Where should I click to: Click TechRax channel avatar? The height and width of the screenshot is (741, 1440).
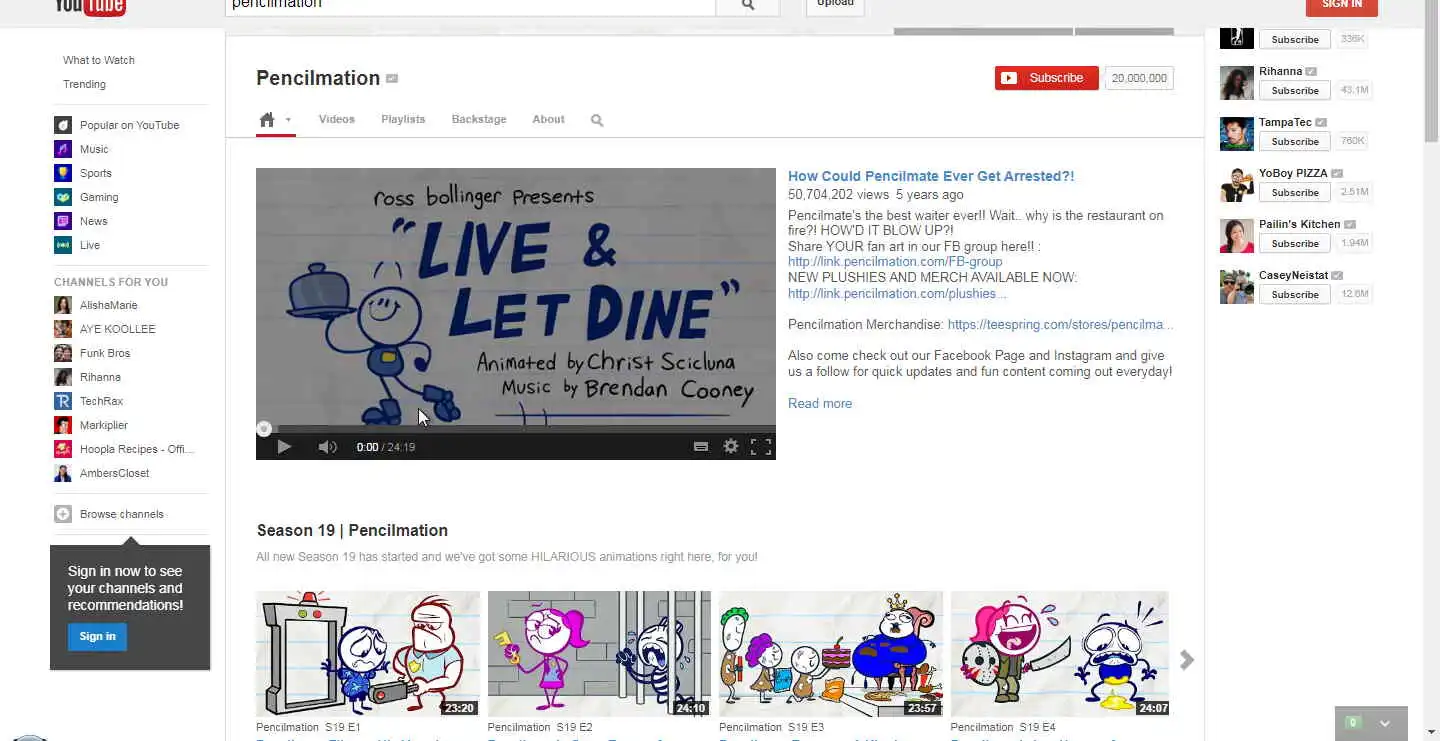[63, 401]
